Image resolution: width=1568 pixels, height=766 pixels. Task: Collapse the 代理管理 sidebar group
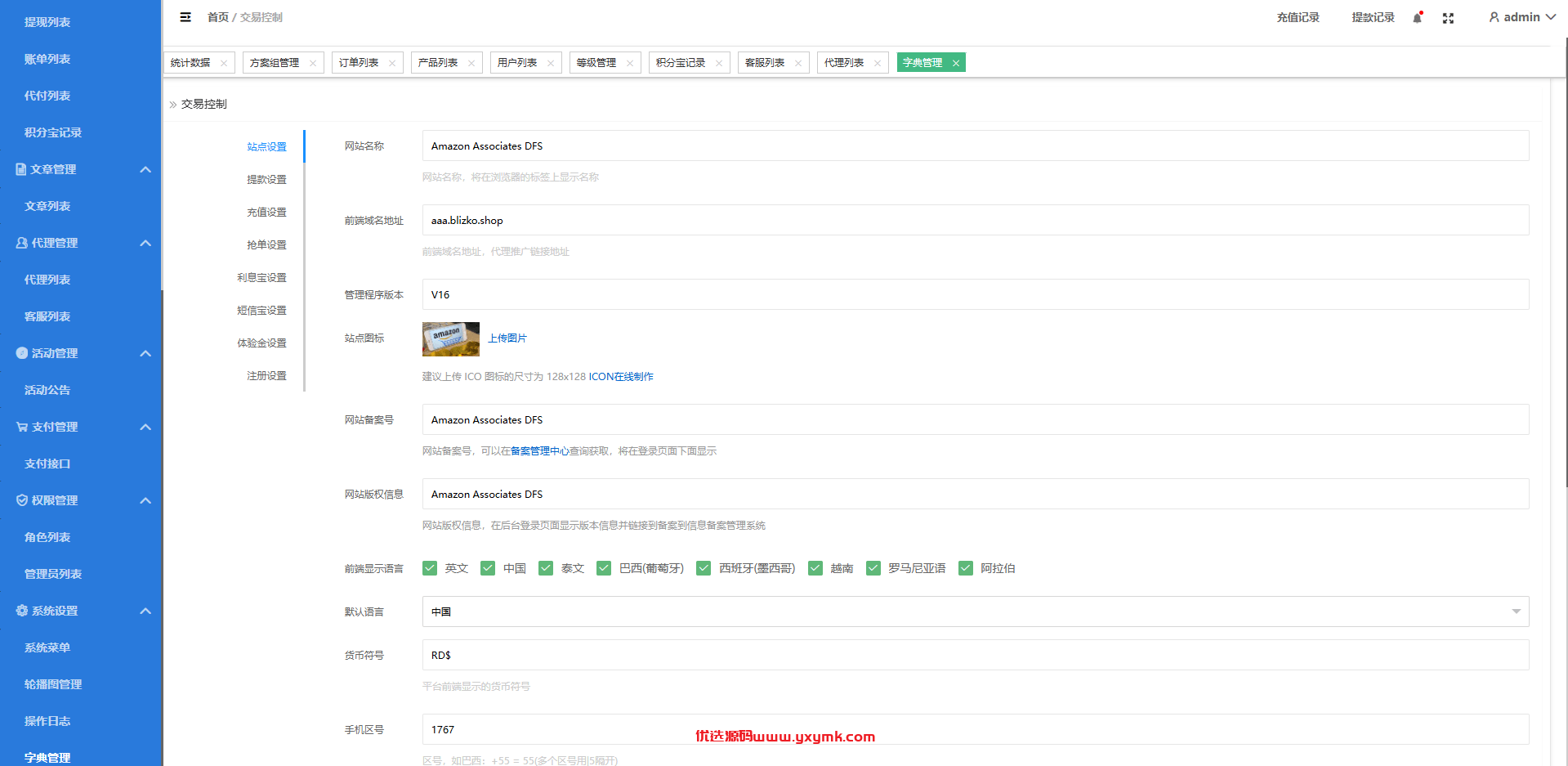tap(145, 243)
